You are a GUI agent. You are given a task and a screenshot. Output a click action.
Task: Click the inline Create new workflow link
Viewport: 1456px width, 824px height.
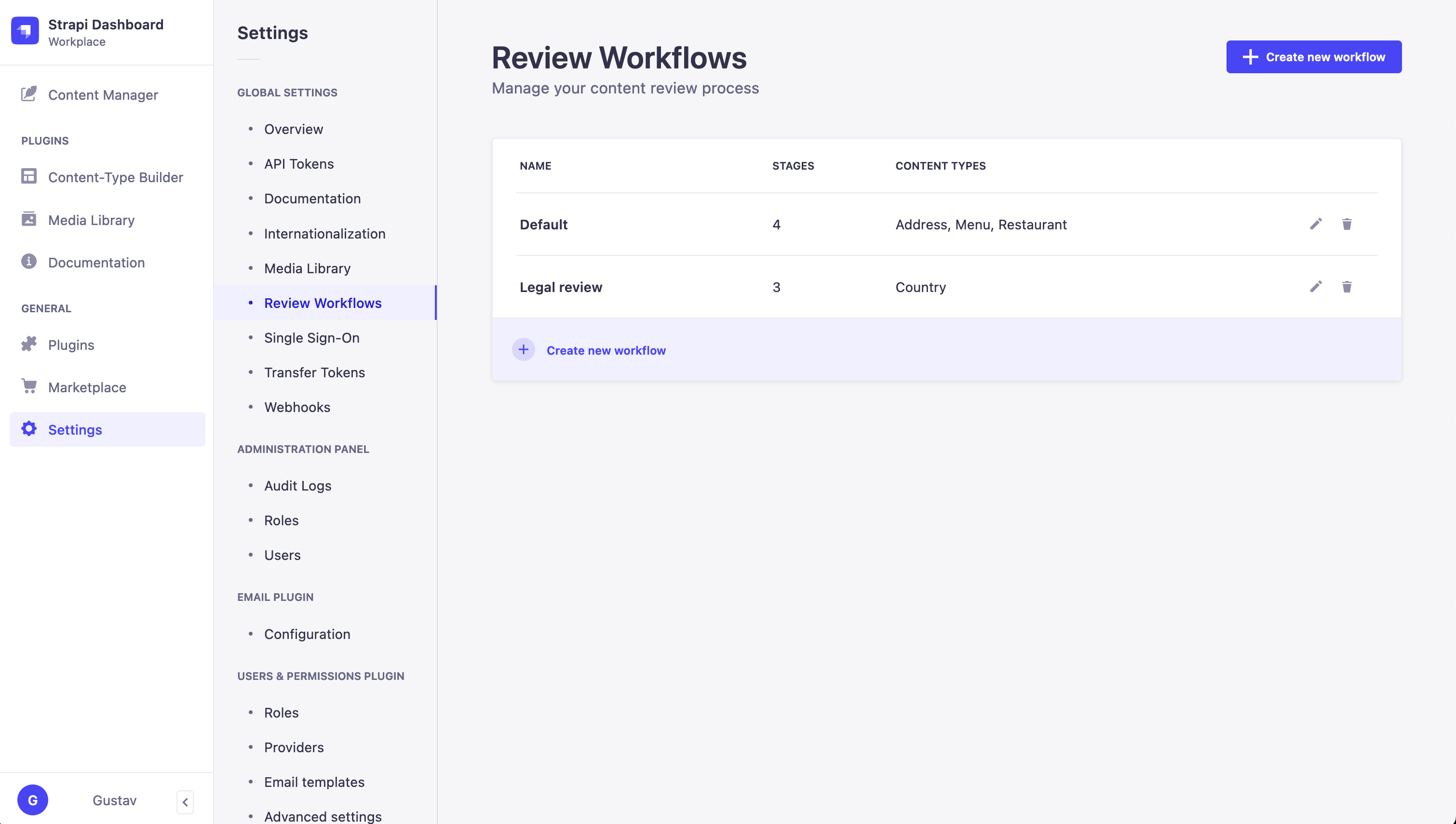tap(605, 350)
